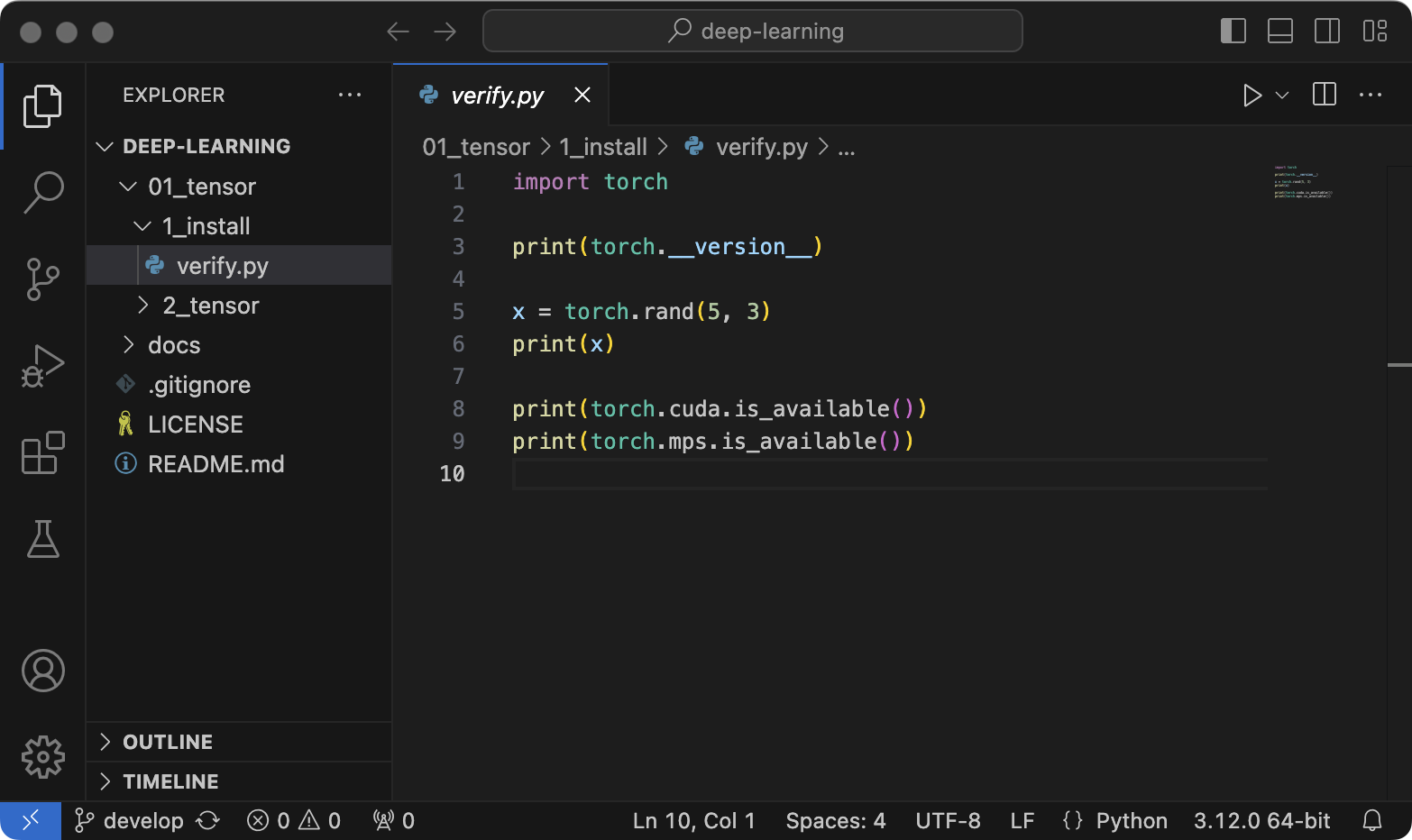Change the UTF-8 file encoding
1412x840 pixels.
948,820
